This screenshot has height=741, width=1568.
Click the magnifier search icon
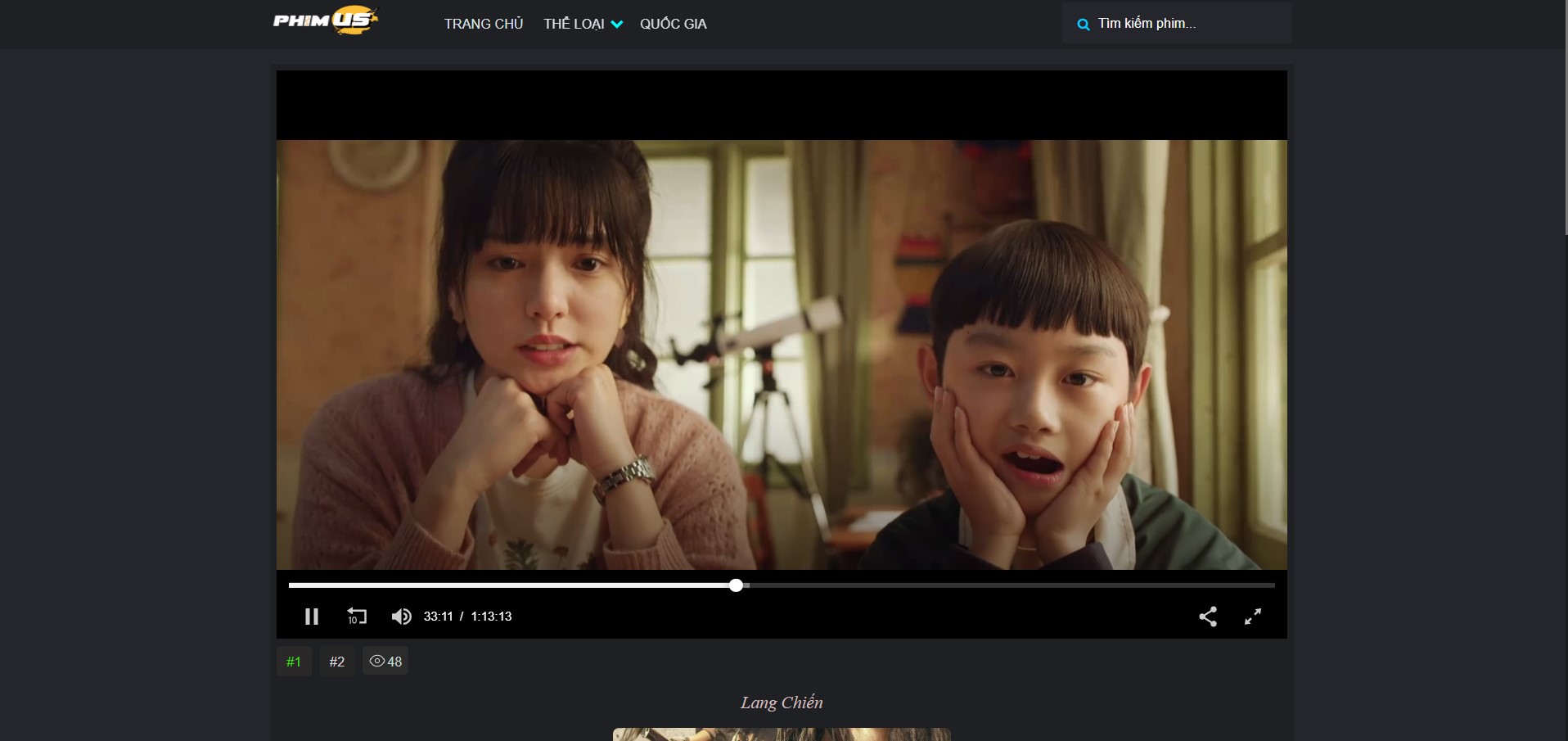click(1083, 25)
